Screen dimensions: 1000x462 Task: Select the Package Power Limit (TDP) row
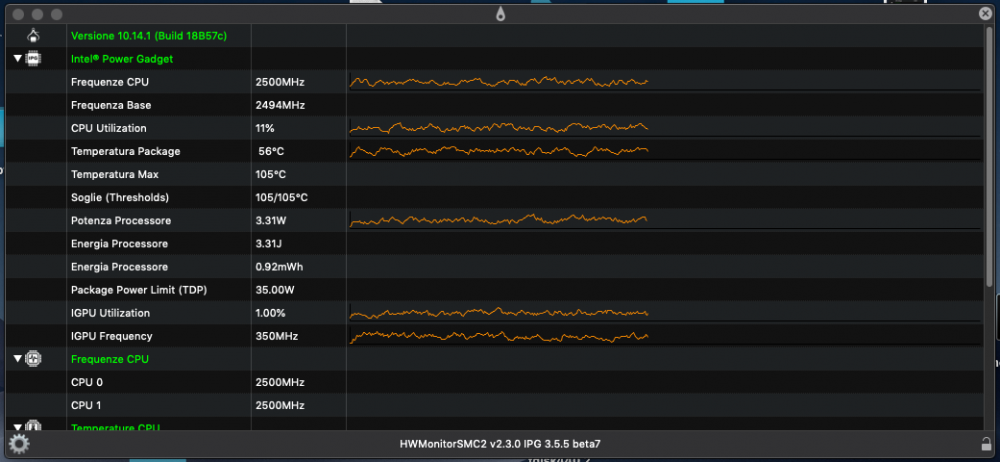point(495,290)
